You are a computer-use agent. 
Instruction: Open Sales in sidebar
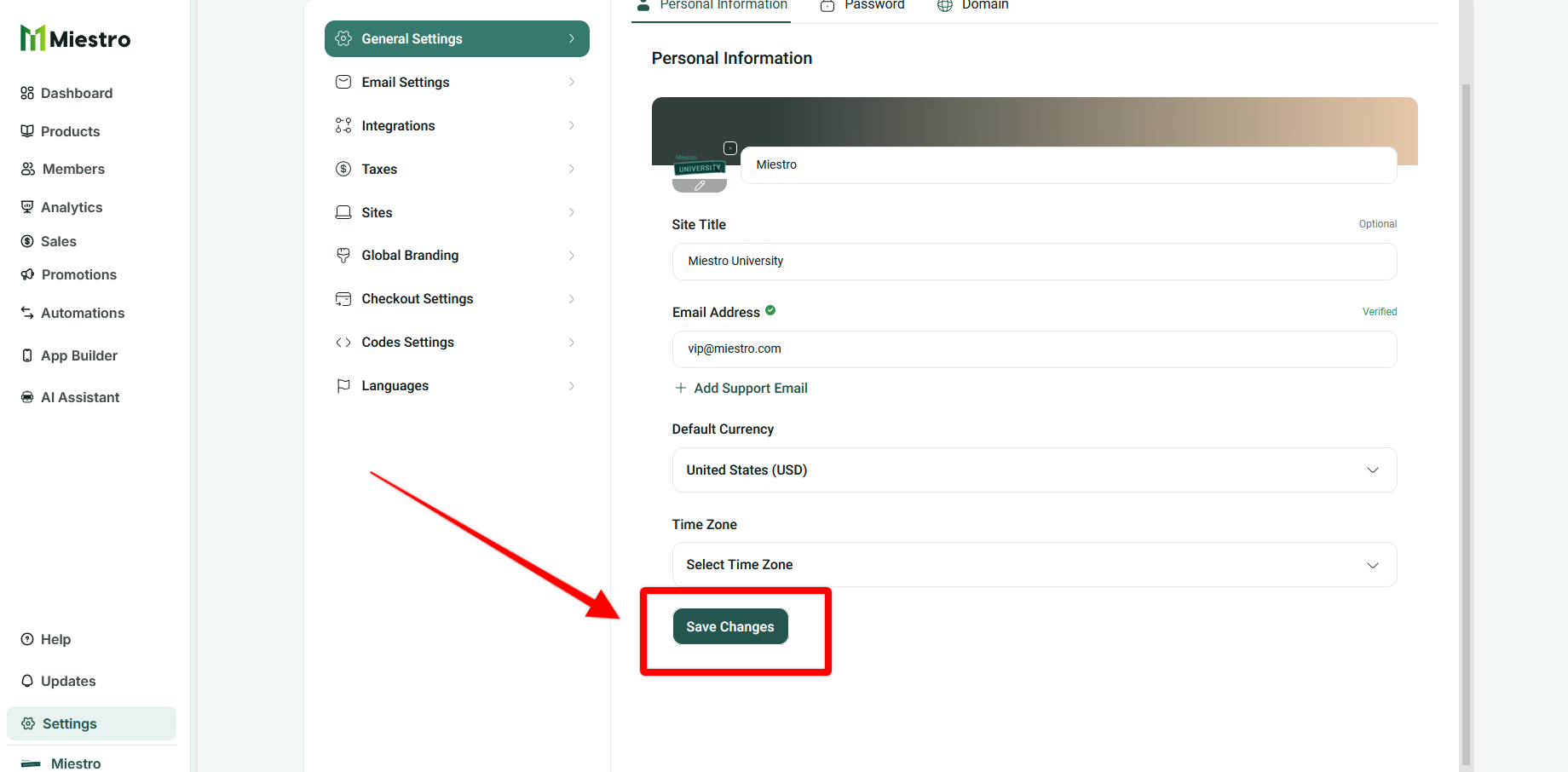coord(59,241)
